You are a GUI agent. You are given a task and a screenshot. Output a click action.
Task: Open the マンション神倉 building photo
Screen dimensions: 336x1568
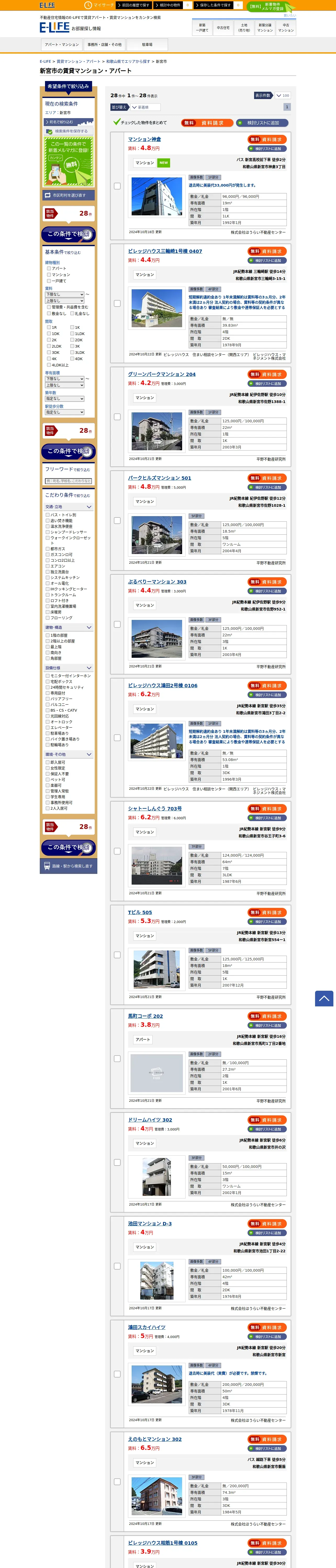(157, 197)
